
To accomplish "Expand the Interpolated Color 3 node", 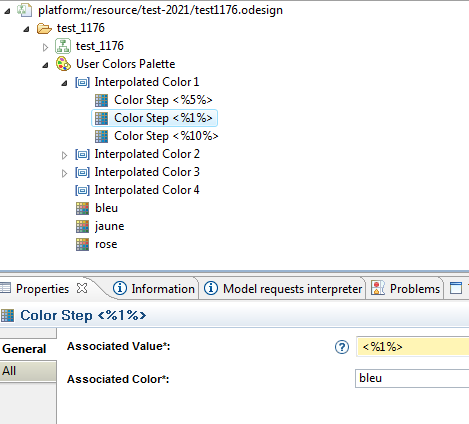I will (x=64, y=173).
